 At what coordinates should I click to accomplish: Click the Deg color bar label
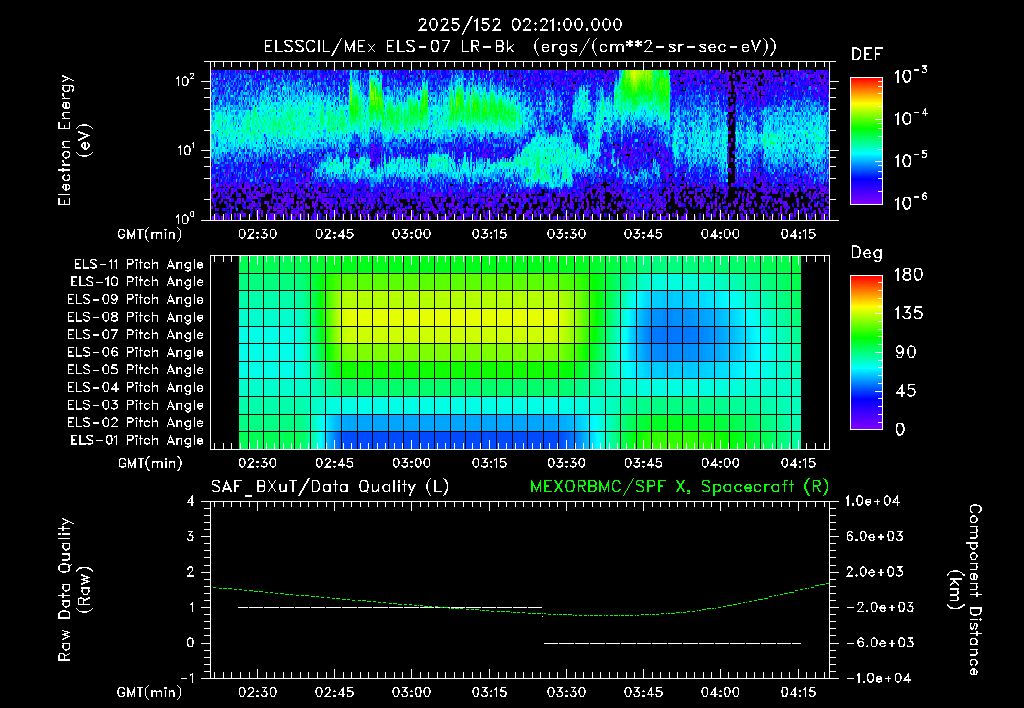point(867,253)
